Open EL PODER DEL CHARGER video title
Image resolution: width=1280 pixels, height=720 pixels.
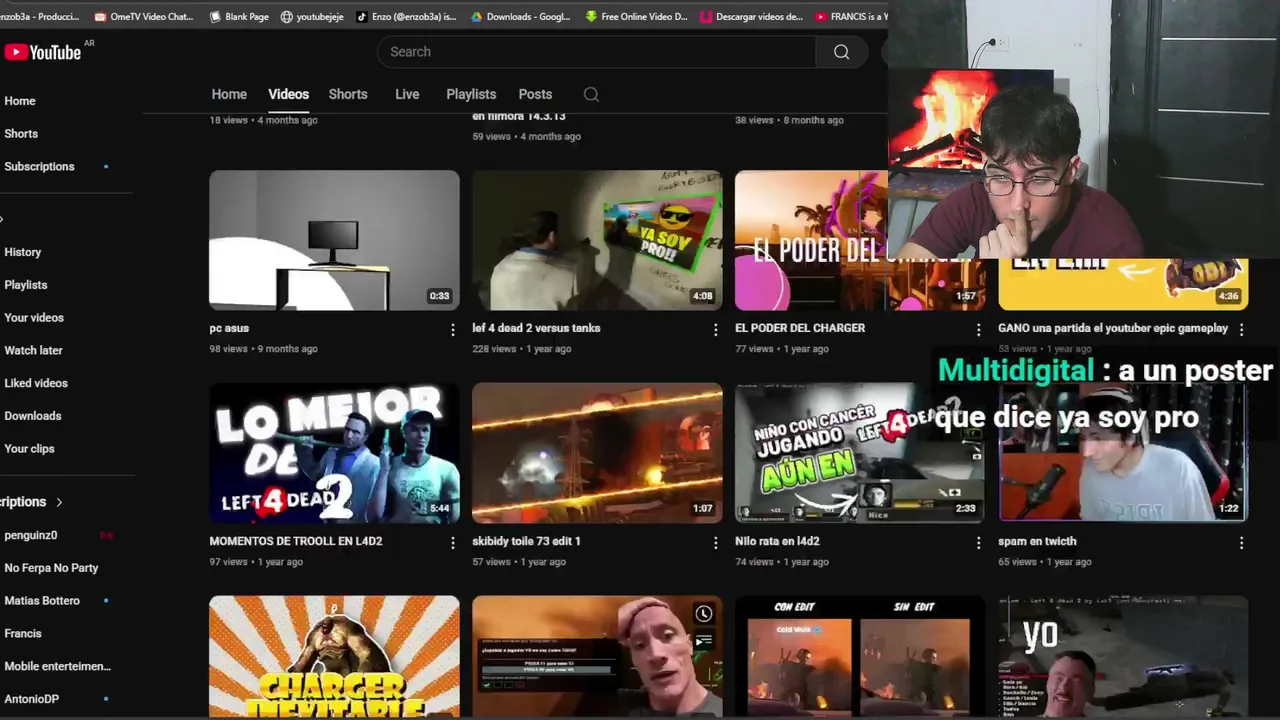pos(800,328)
